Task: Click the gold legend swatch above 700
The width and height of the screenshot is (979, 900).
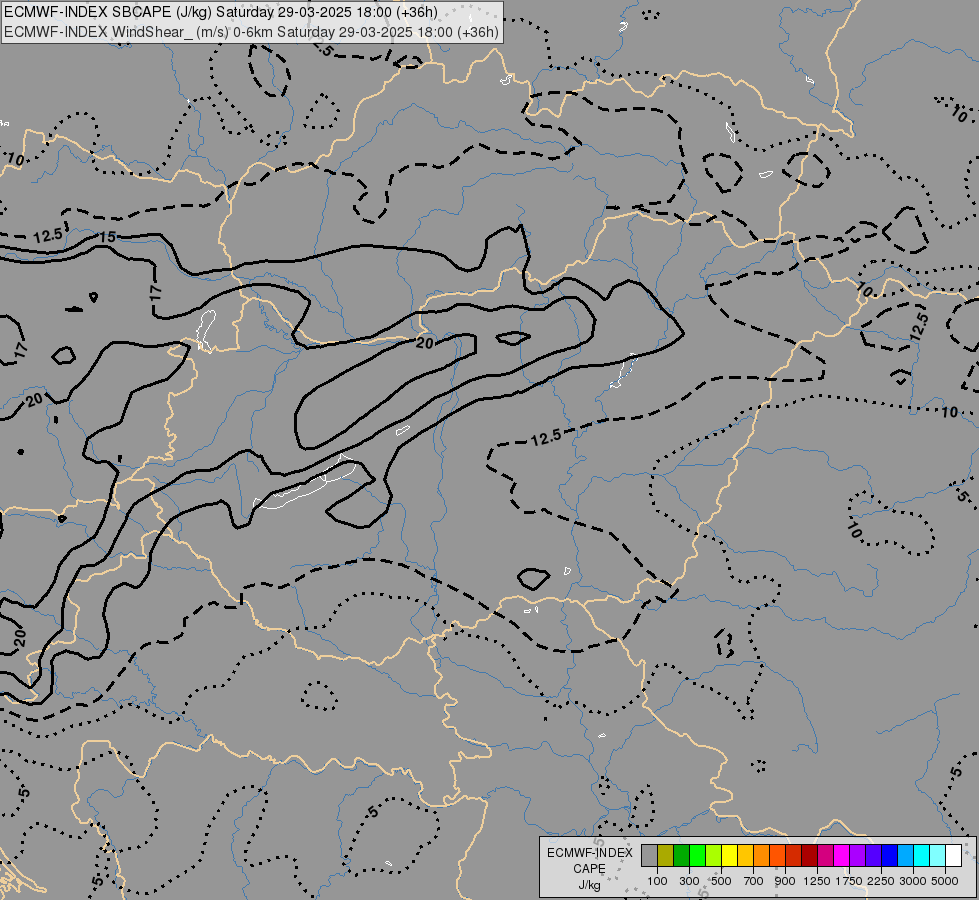Action: tap(745, 855)
